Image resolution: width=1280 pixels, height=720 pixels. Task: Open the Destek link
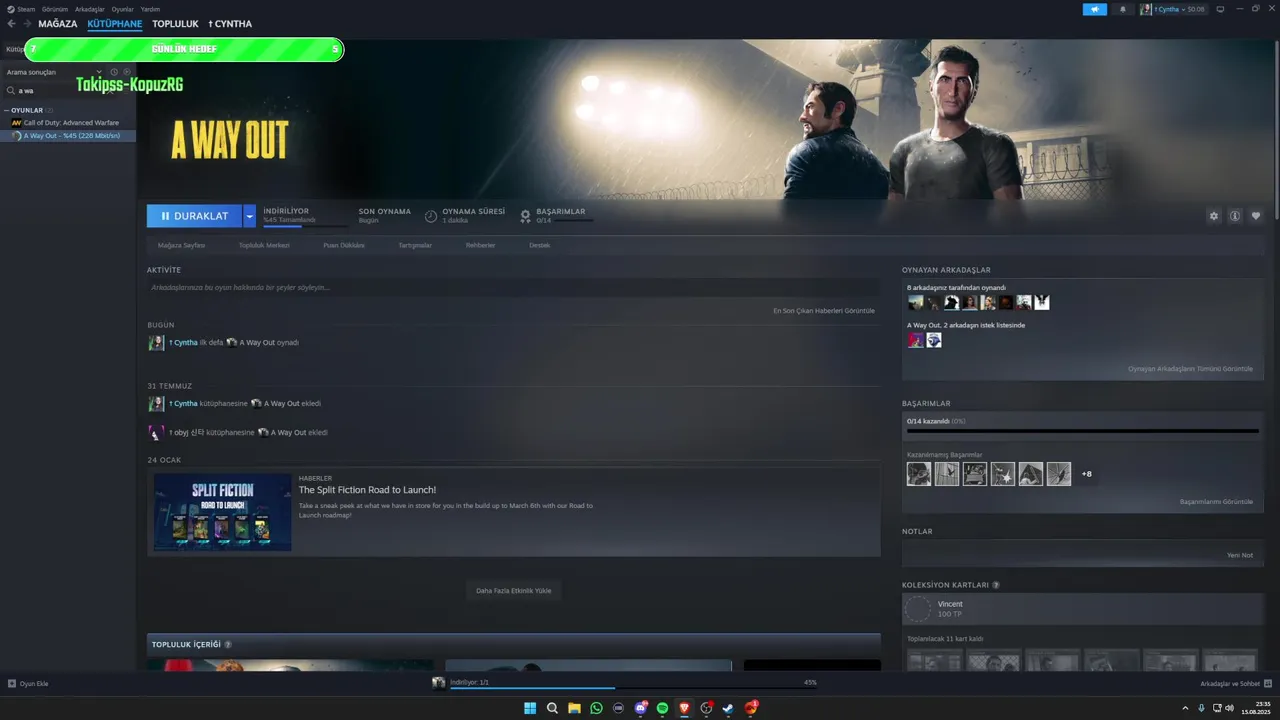(539, 245)
